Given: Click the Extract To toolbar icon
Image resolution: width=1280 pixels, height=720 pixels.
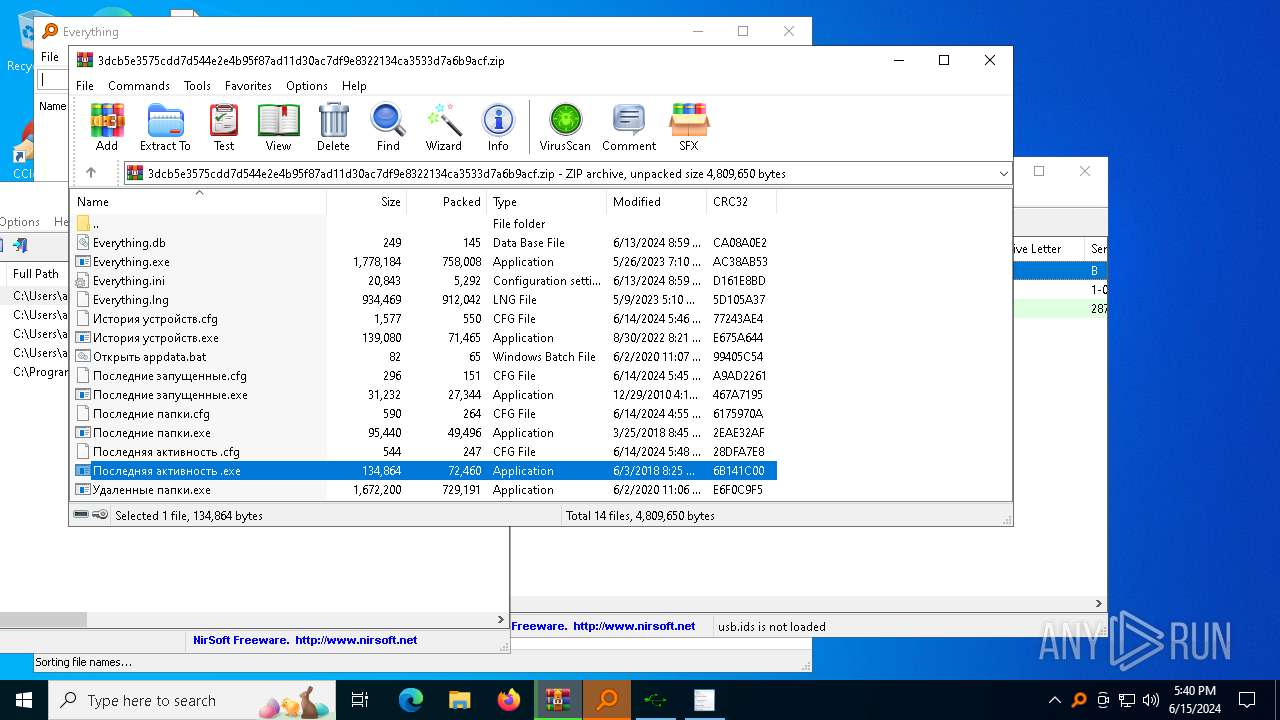Looking at the screenshot, I should click(165, 127).
